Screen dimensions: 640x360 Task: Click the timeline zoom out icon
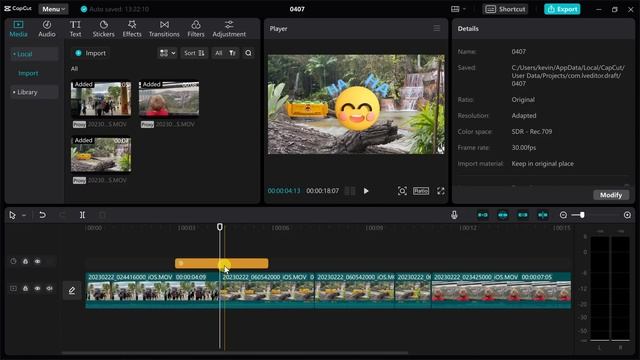pyautogui.click(x=563, y=215)
